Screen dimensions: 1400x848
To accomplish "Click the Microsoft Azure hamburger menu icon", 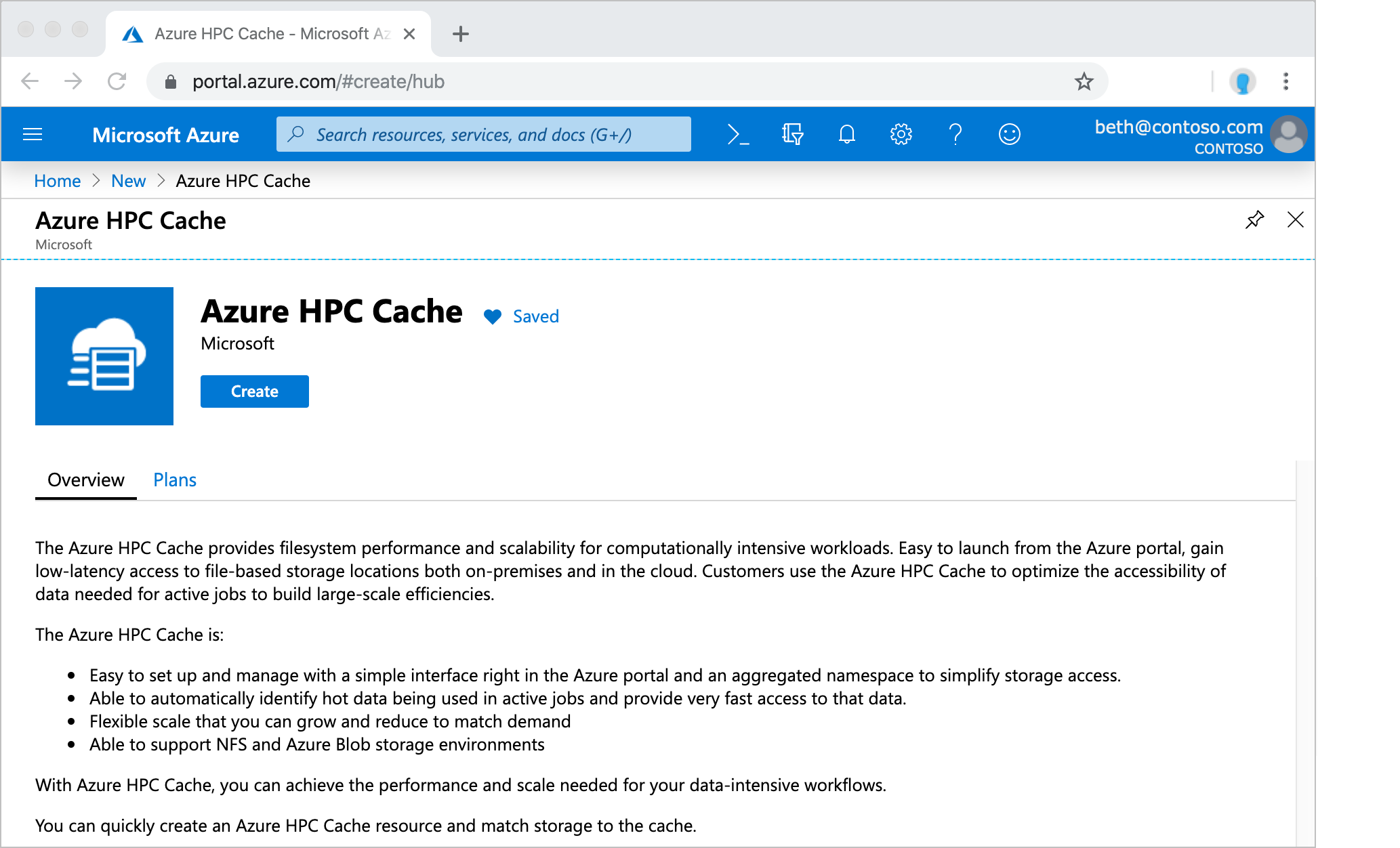I will tap(34, 134).
